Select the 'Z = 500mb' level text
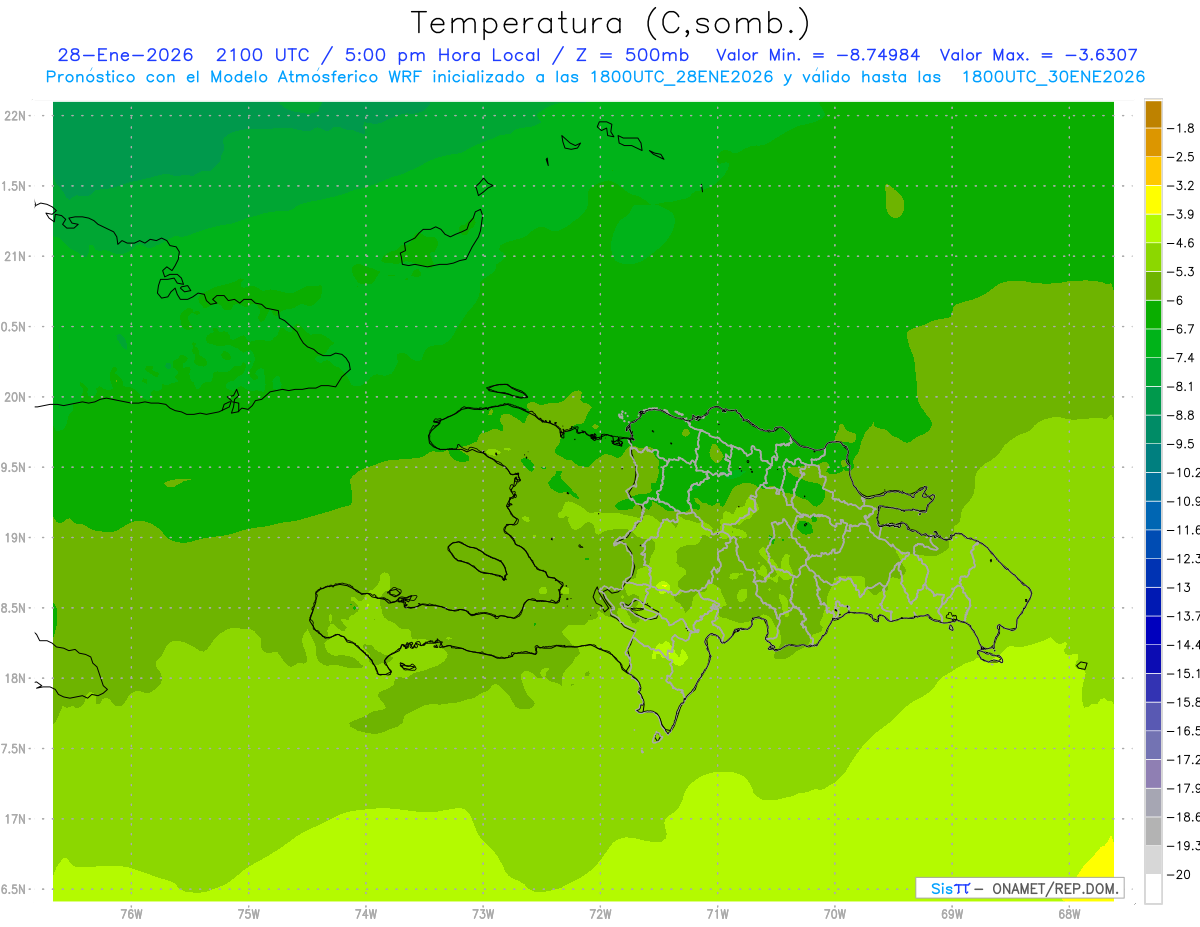This screenshot has width=1200, height=927. point(633,55)
